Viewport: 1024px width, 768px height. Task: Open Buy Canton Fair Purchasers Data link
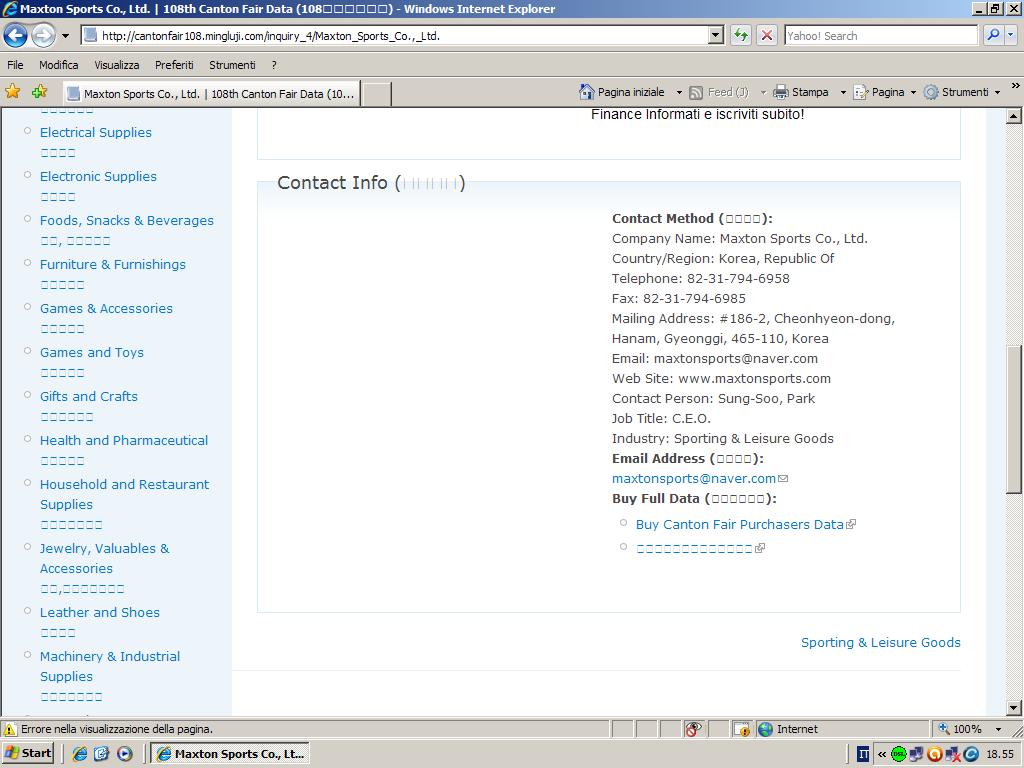pyautogui.click(x=739, y=524)
